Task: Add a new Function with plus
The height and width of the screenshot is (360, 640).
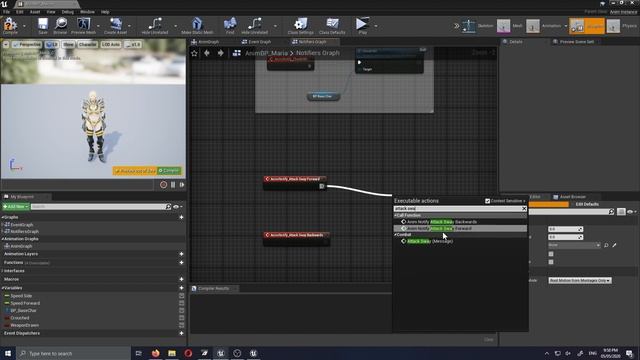Action: (x=181, y=262)
